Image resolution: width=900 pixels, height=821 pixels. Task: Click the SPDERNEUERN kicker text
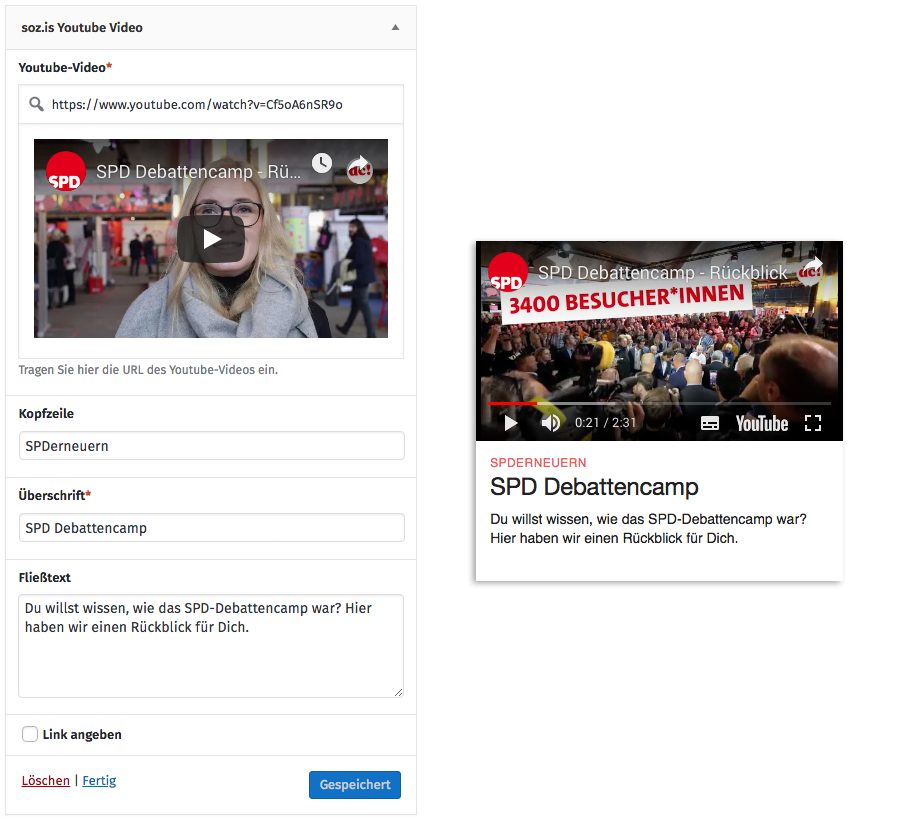coord(538,463)
